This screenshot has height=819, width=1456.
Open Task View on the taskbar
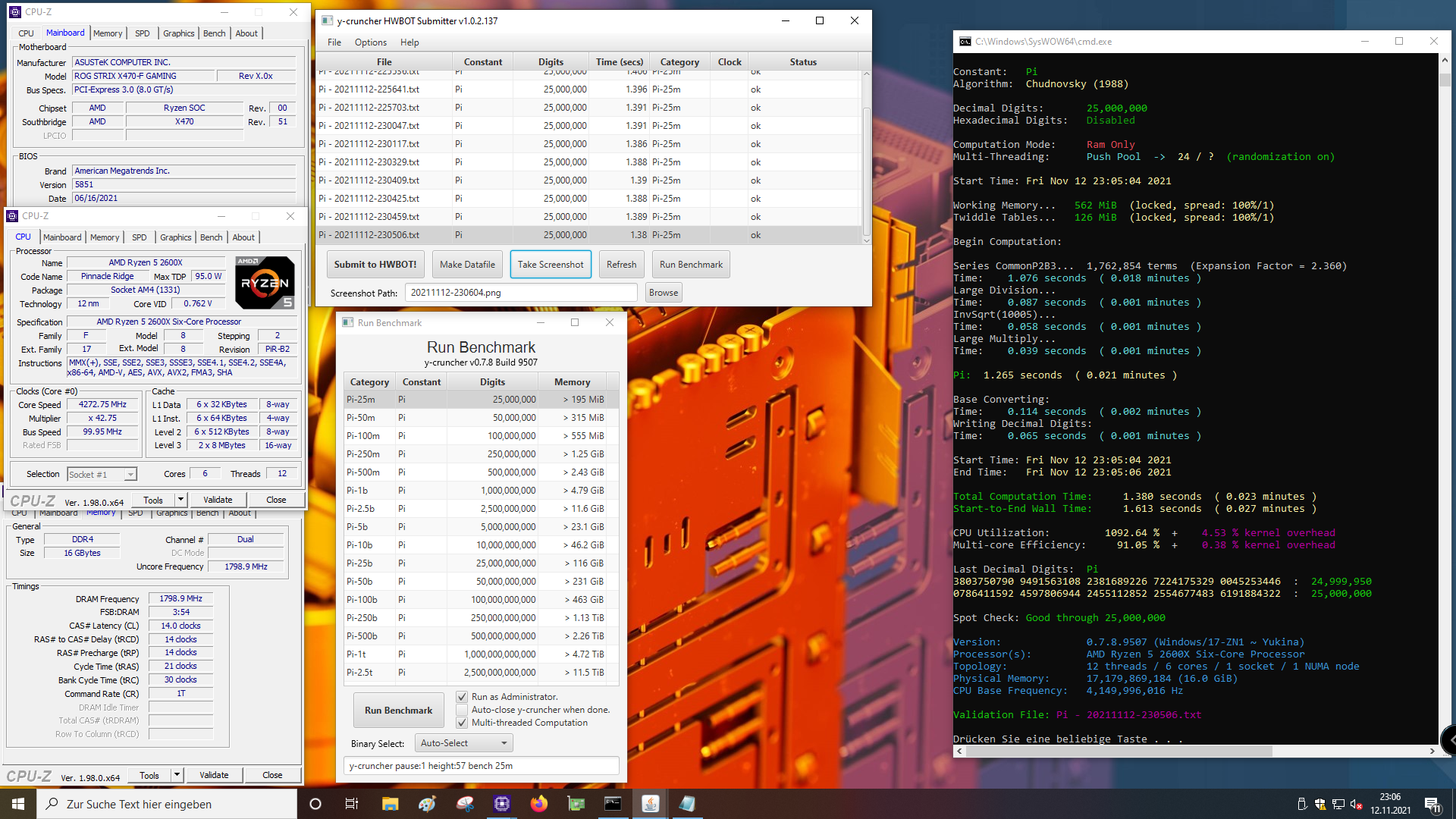tap(352, 804)
